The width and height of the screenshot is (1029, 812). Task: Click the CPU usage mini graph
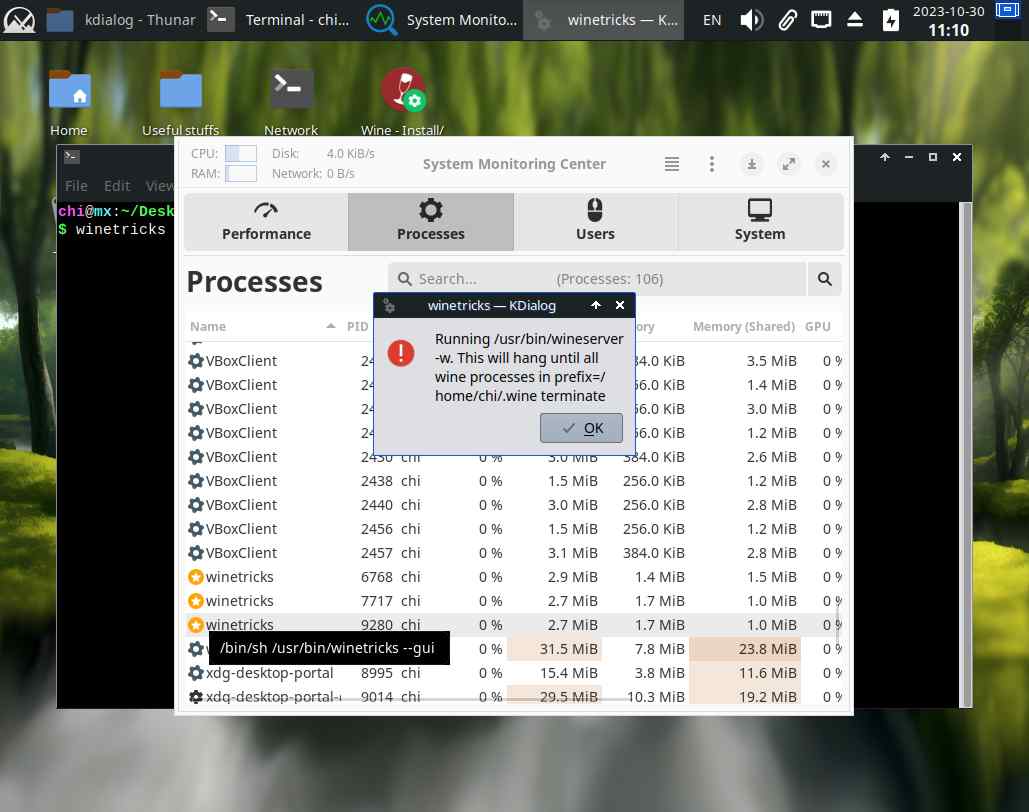pyautogui.click(x=240, y=153)
